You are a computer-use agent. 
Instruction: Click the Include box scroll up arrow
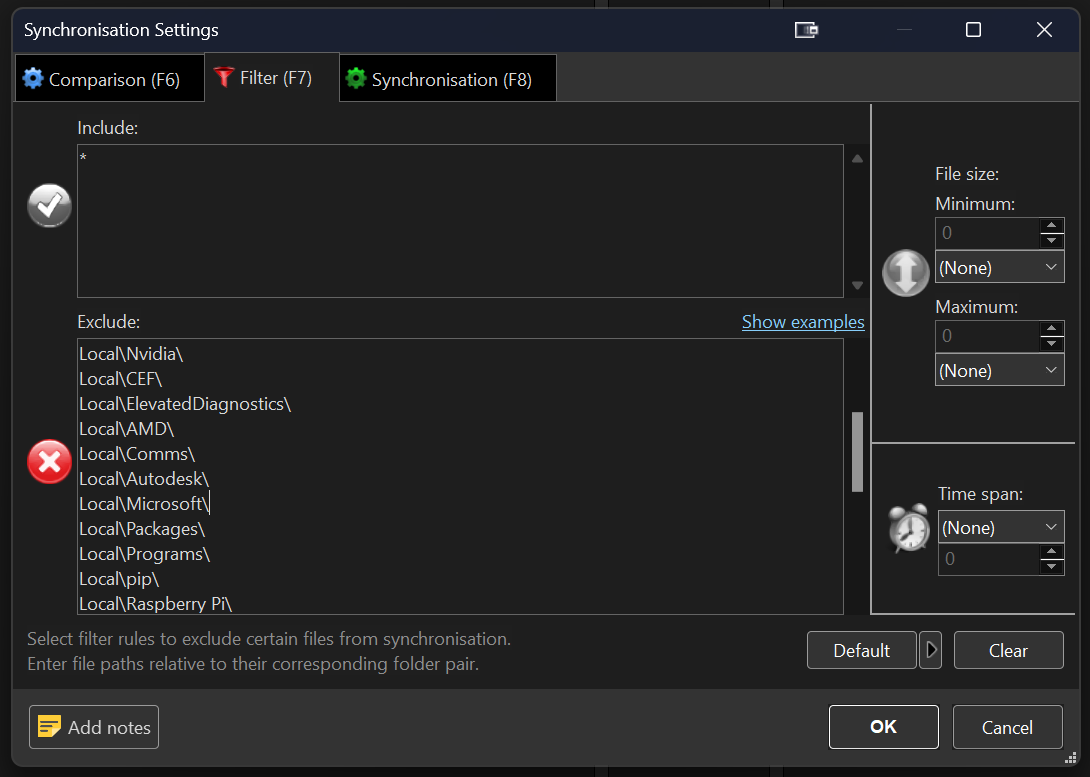(x=857, y=159)
